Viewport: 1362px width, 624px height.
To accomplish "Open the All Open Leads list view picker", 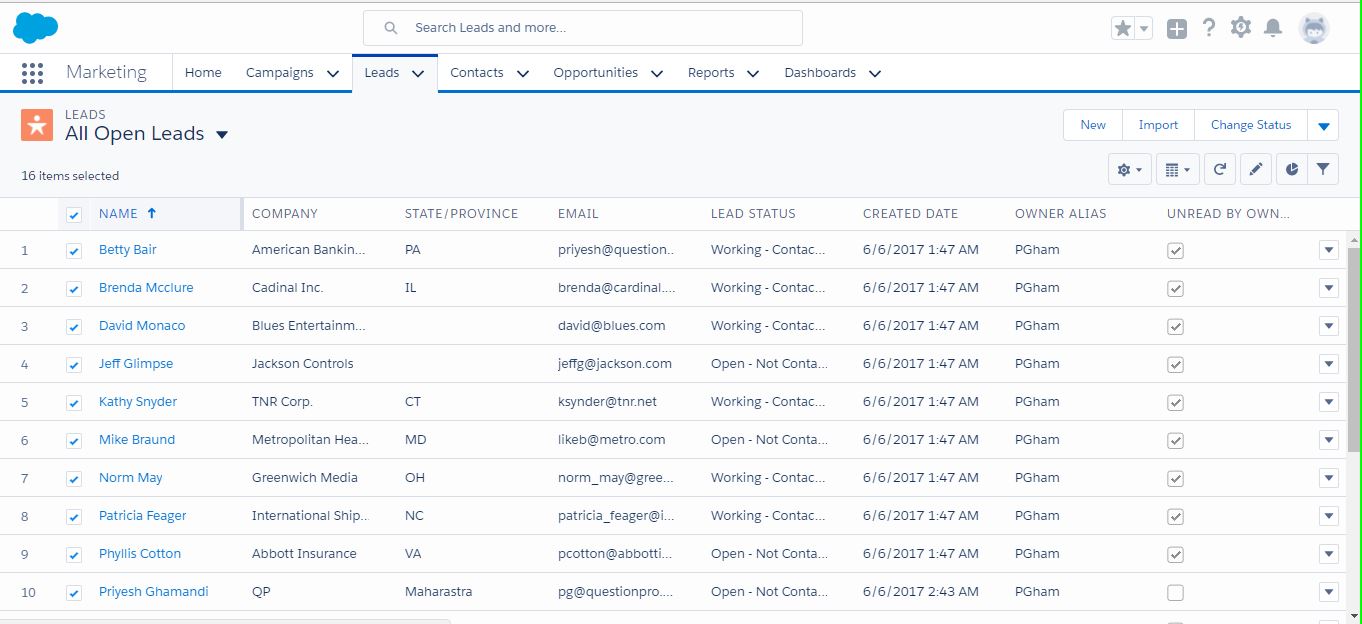I will pyautogui.click(x=222, y=134).
